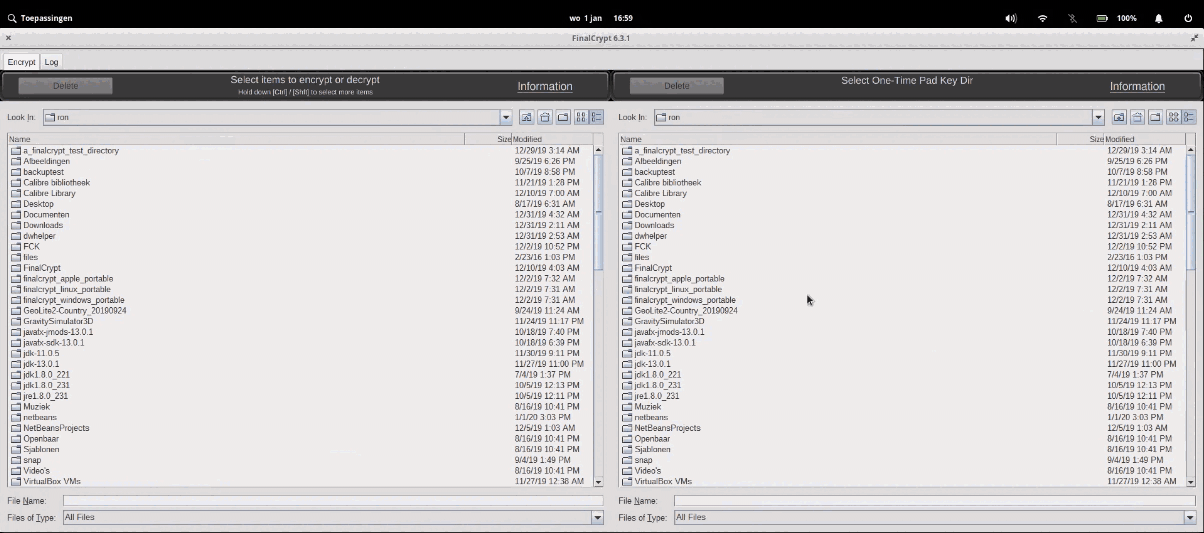This screenshot has height=533, width=1204.
Task: Open left Look In dropdown
Action: [506, 117]
